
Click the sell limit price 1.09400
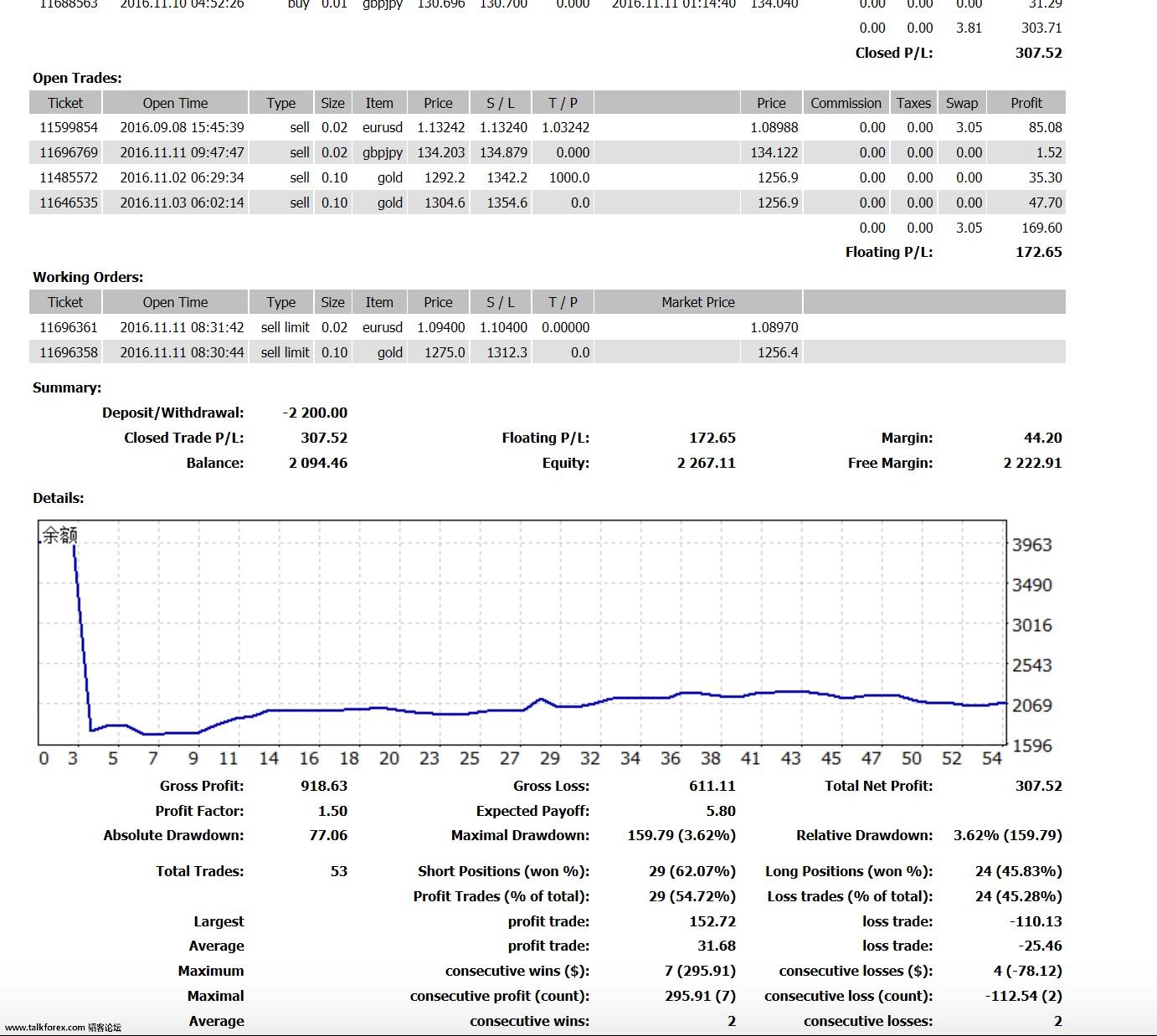click(x=441, y=327)
